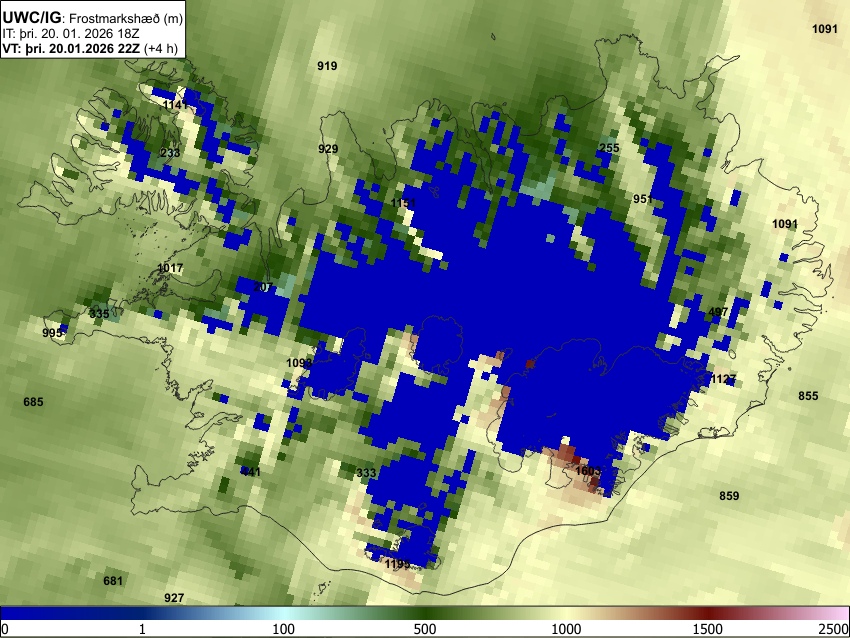Click the map value 859

coord(729,496)
